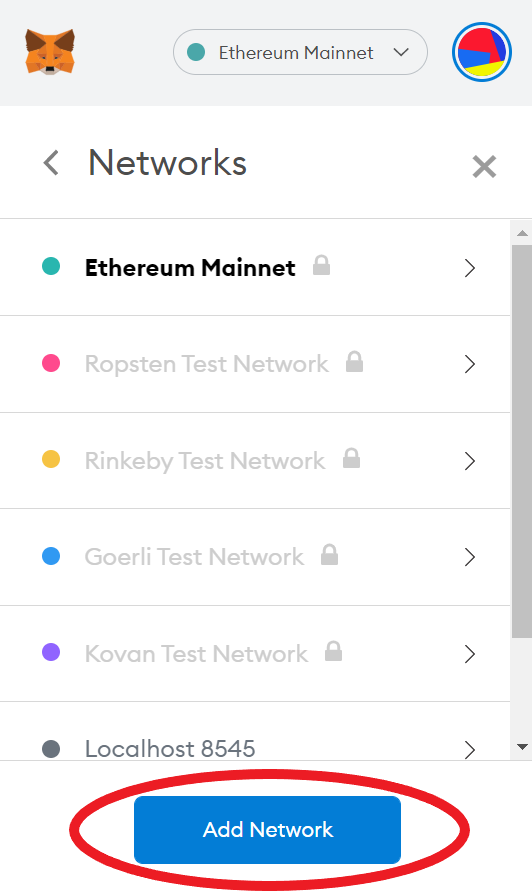Open the account avatar menu

pos(482,52)
